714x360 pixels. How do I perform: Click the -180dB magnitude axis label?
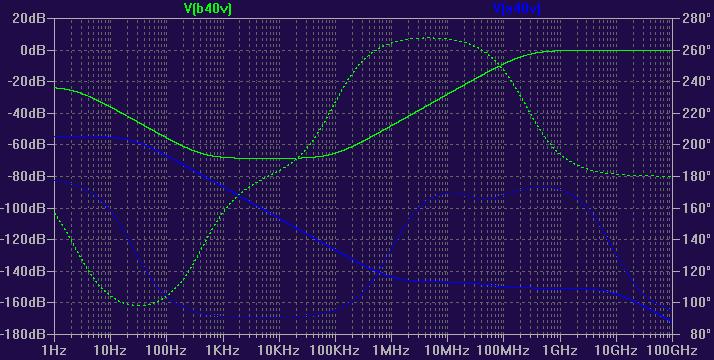tap(23, 334)
